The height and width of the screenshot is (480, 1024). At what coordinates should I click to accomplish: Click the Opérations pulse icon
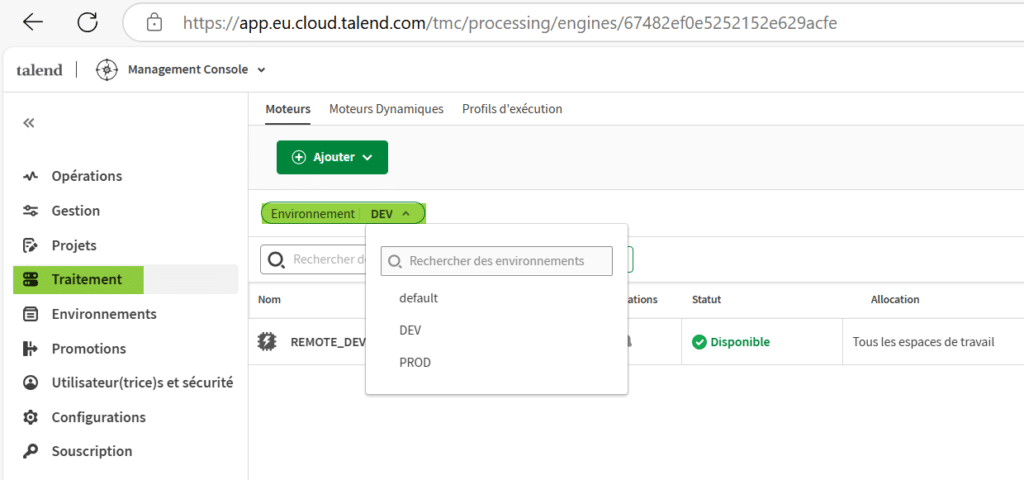click(30, 176)
